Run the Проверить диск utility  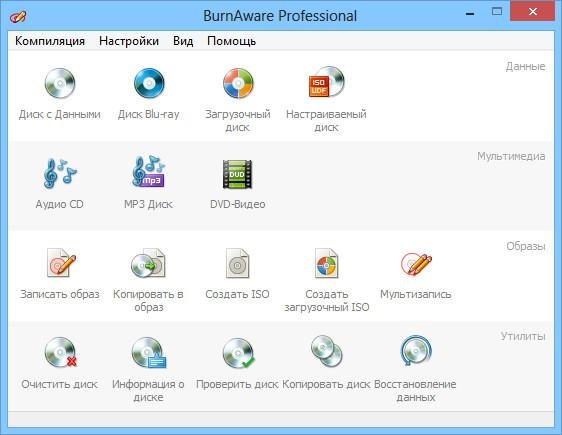click(x=237, y=363)
